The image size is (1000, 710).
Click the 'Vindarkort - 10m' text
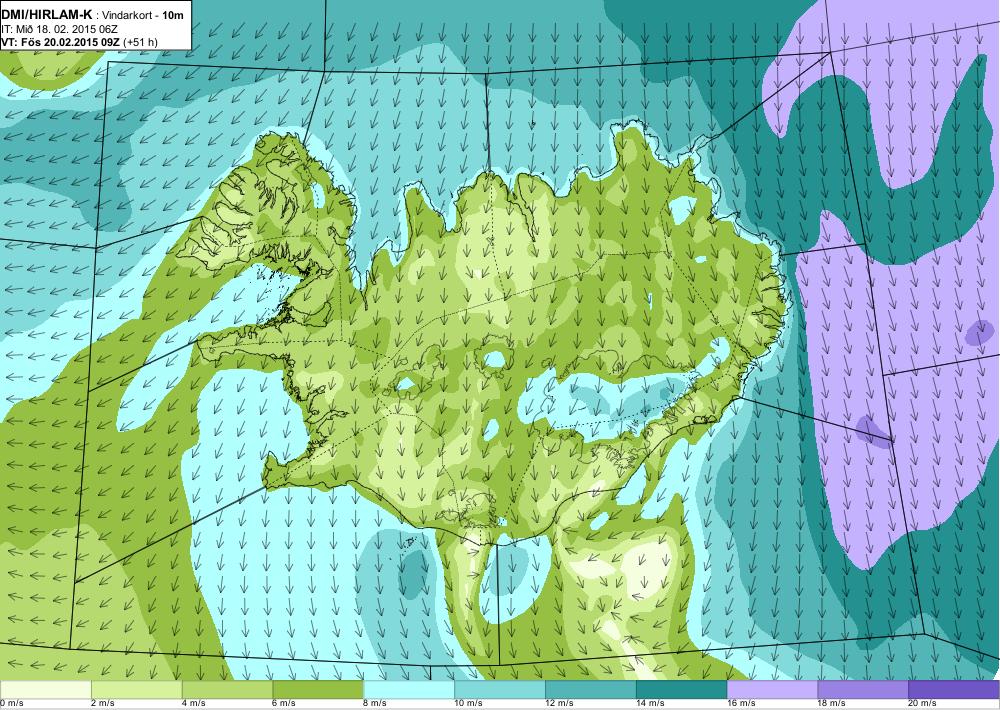pos(144,14)
